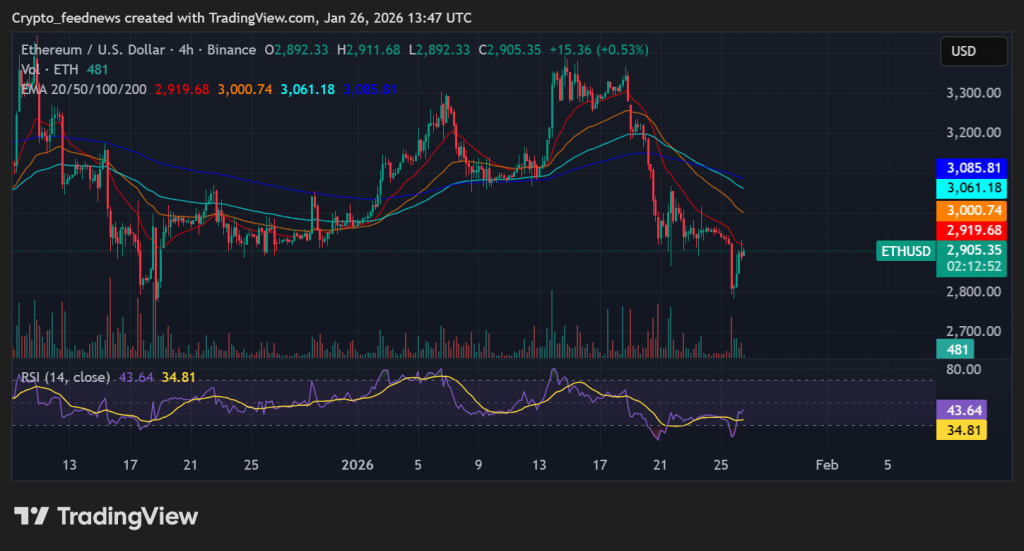This screenshot has width=1024, height=551.
Task: Click the current price label 2,905.35
Action: [x=974, y=250]
